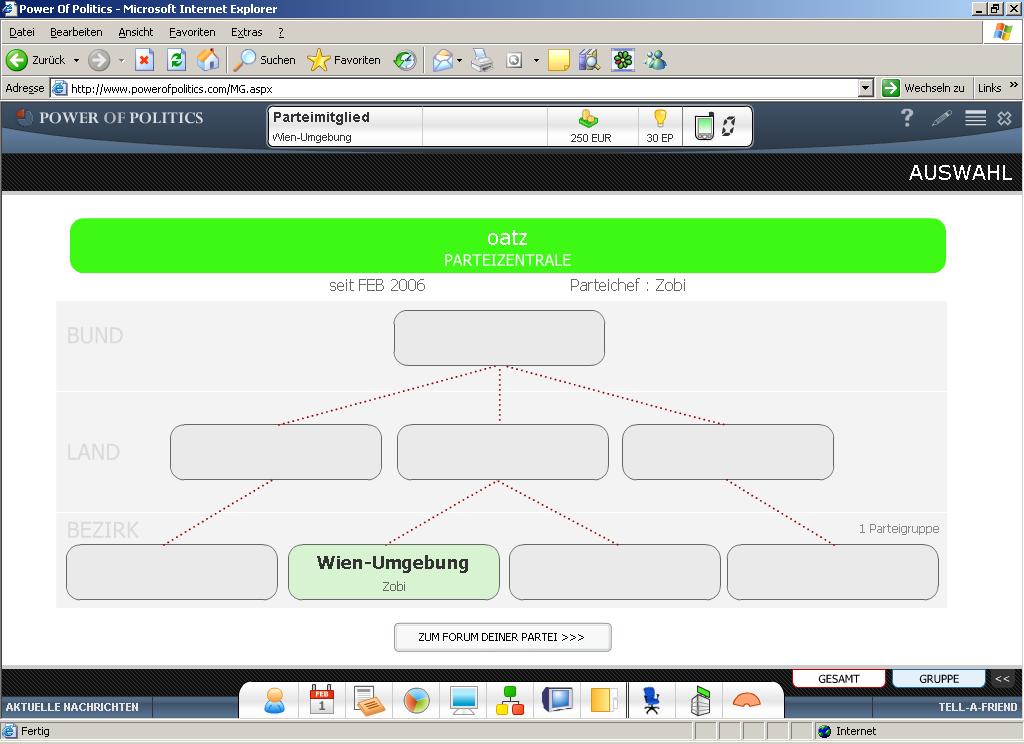This screenshot has width=1024, height=744.
Task: Expand the address bar URL dropdown
Action: tap(866, 88)
